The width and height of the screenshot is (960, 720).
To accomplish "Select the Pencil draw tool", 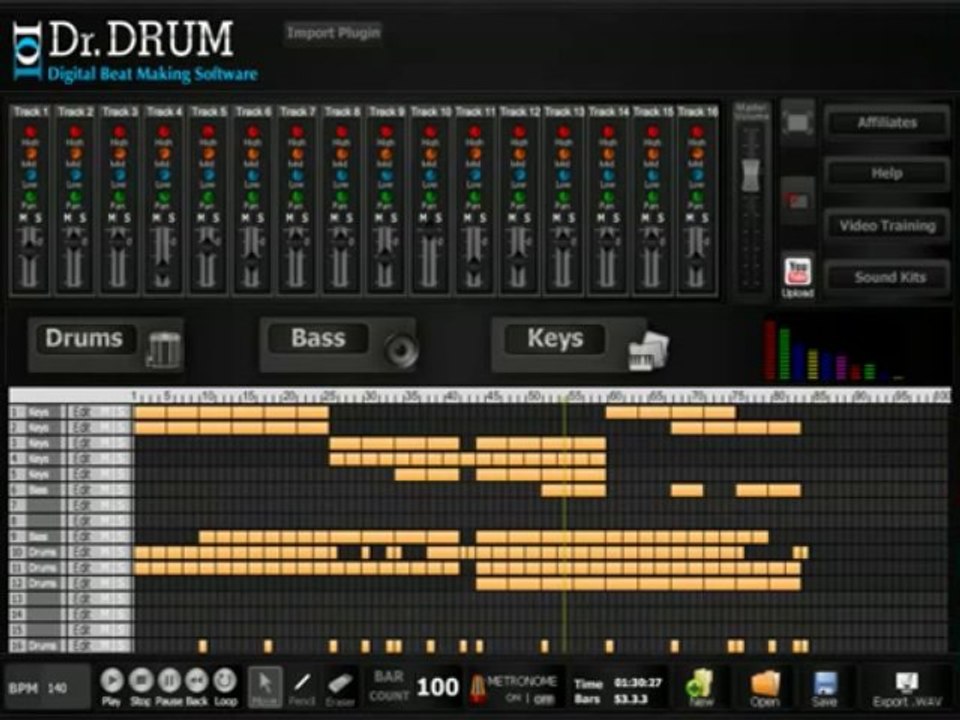I will point(302,685).
